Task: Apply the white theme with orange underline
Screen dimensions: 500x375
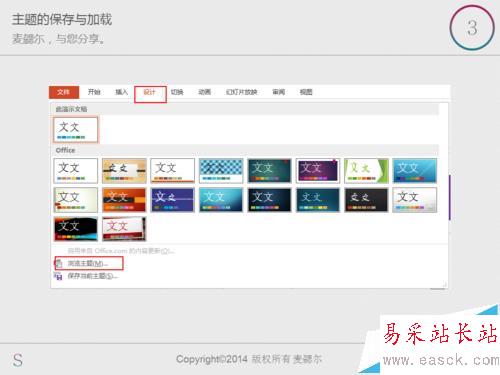Action: pos(172,171)
